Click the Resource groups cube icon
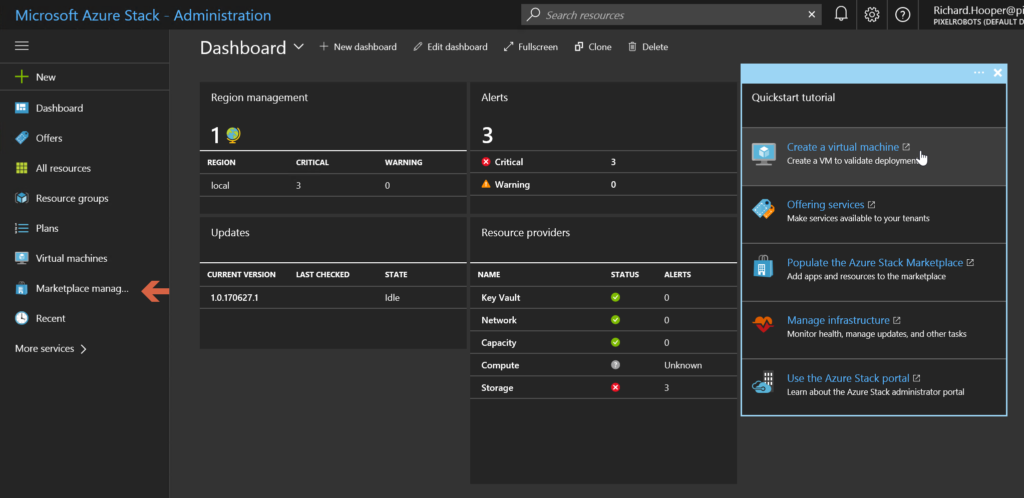 point(22,198)
